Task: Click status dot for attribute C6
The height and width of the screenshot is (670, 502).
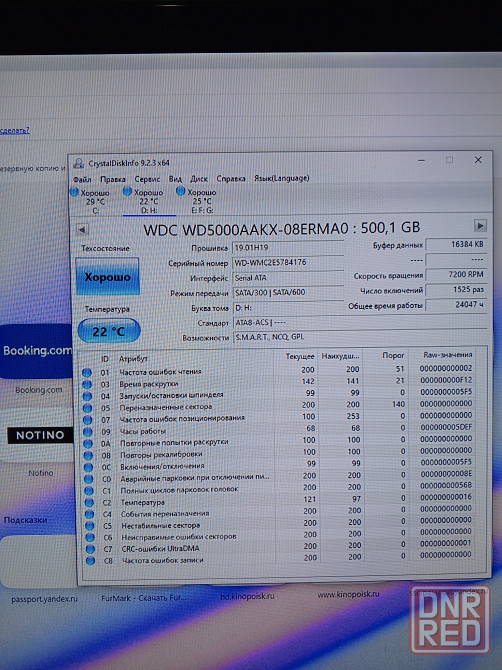Action: pos(90,538)
